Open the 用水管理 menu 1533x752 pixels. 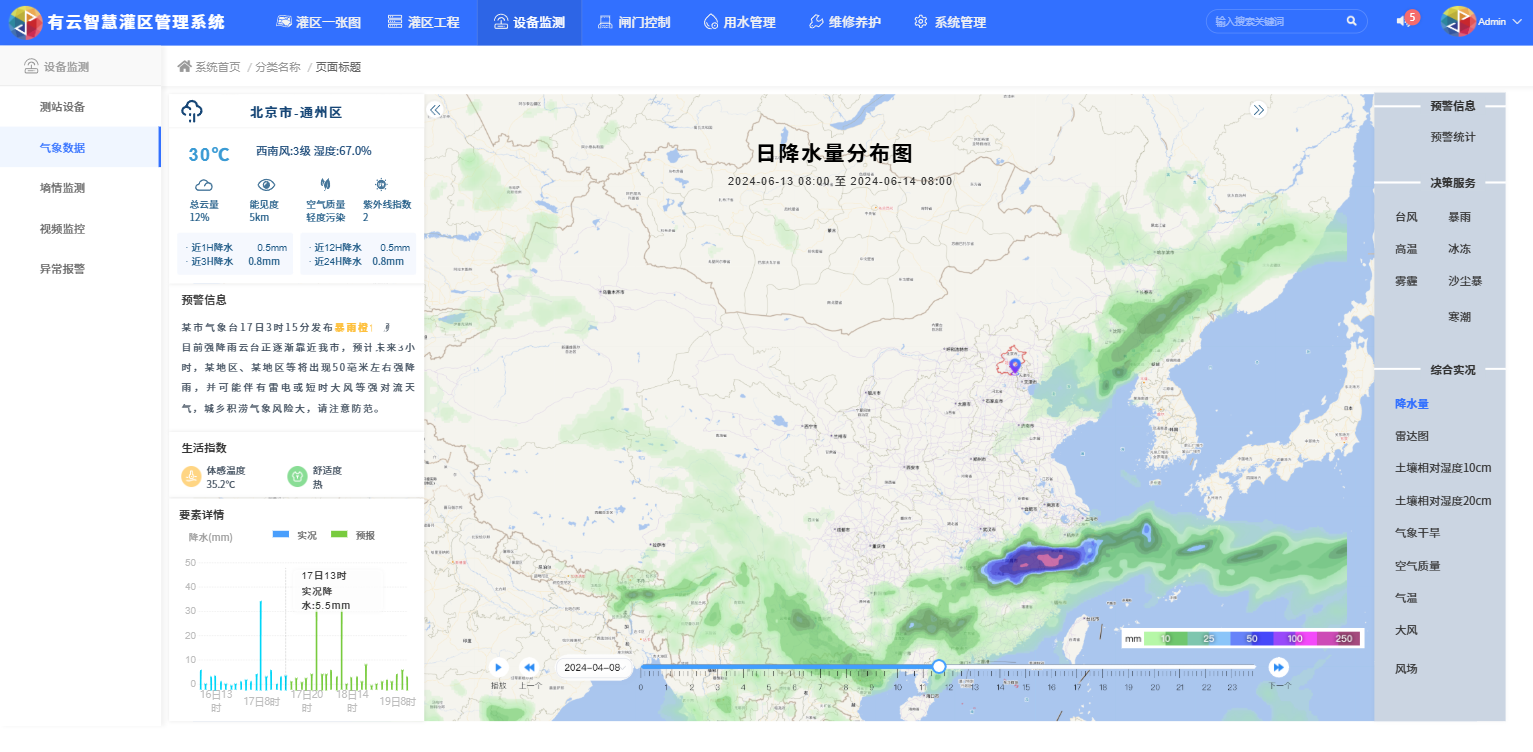pyautogui.click(x=739, y=22)
